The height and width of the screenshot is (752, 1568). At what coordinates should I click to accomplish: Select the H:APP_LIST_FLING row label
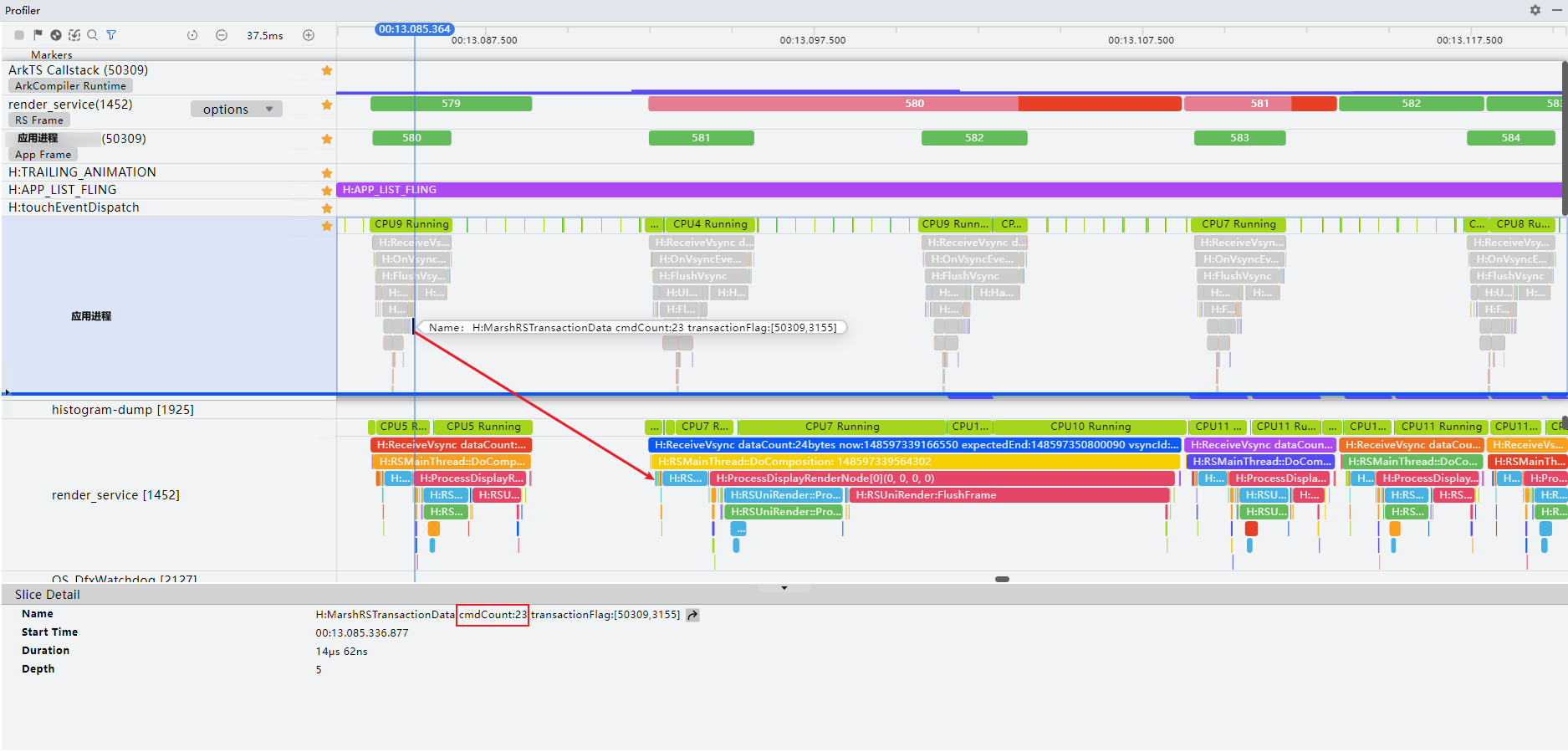pos(62,190)
